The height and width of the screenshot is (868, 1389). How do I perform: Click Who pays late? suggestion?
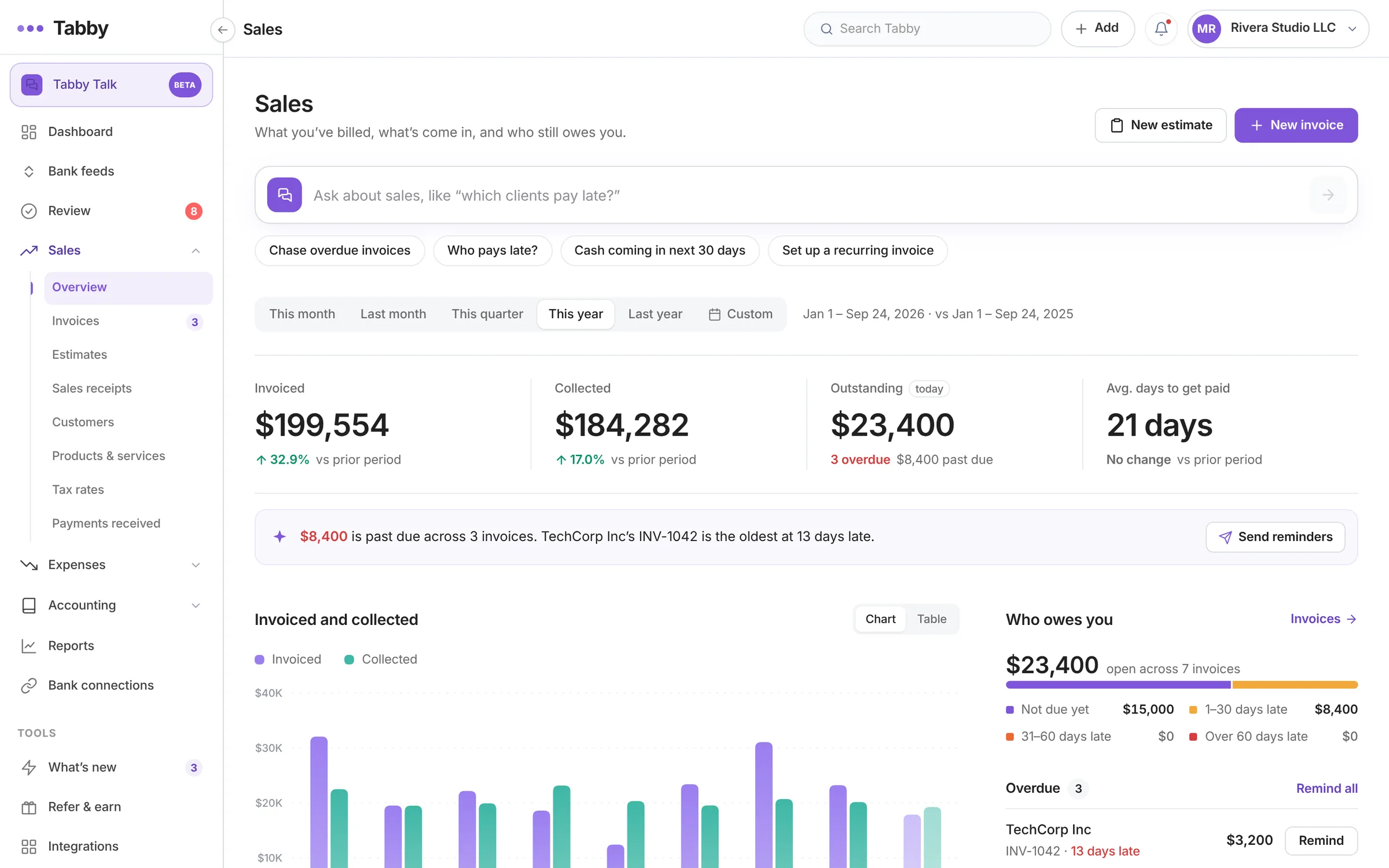coord(493,251)
